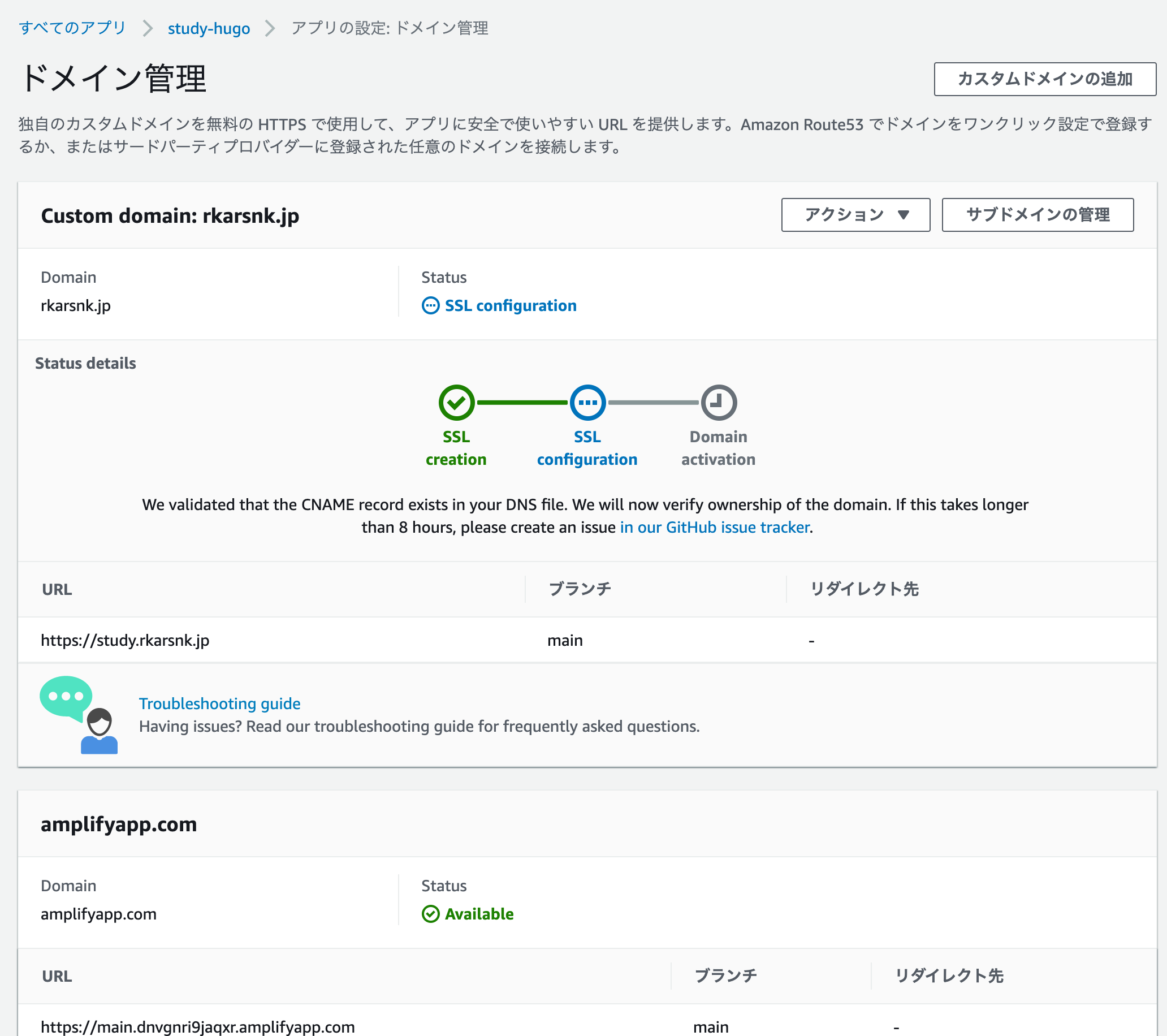The image size is (1167, 1036).
Task: Click カスタムドメインの追加 button
Action: pyautogui.click(x=1044, y=79)
